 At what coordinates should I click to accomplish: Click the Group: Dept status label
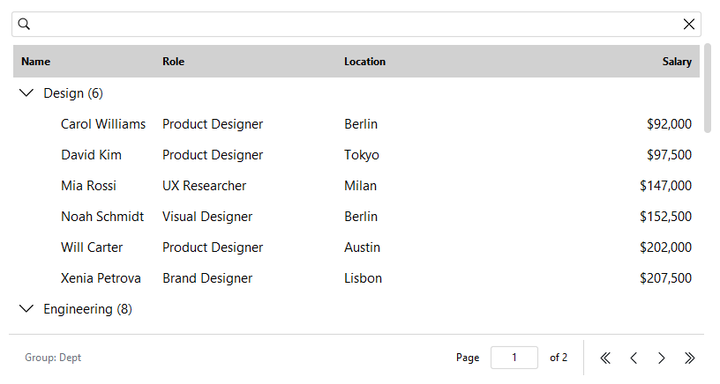coord(53,357)
